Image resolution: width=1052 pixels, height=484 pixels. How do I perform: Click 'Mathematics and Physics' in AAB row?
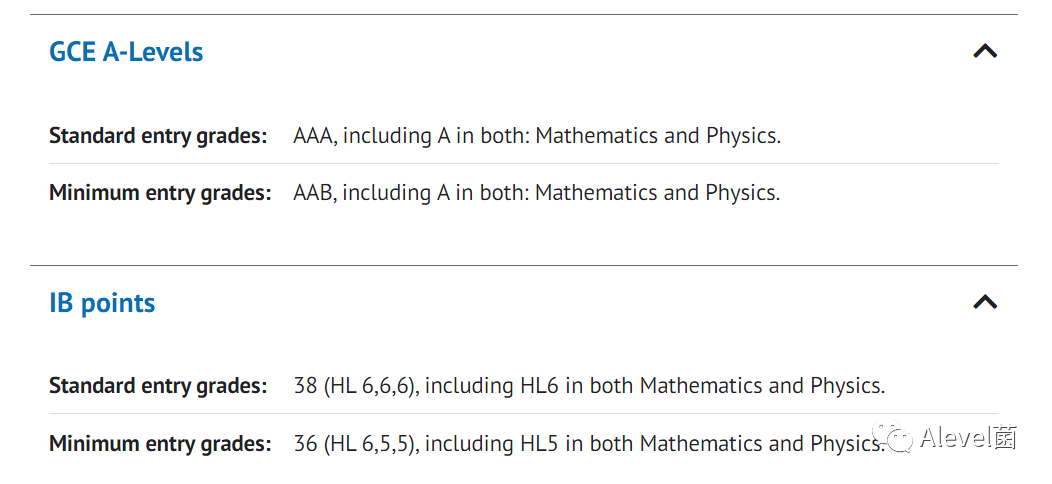(x=656, y=193)
